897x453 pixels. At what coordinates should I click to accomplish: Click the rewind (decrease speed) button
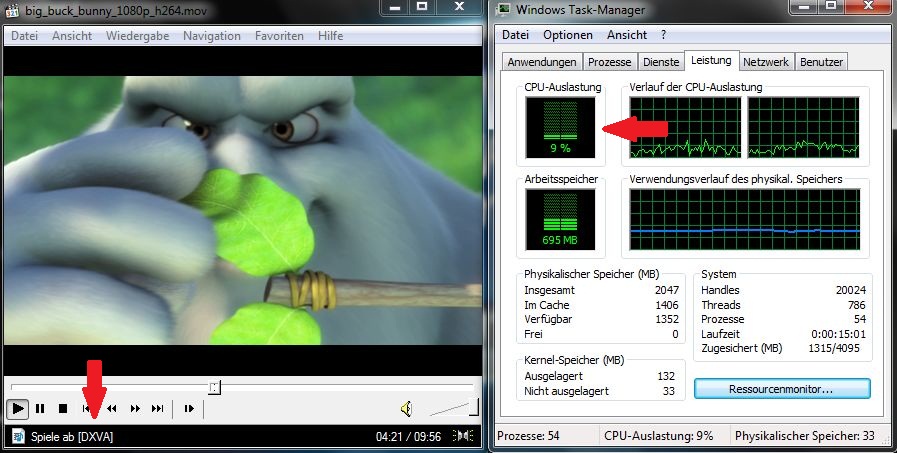click(x=112, y=408)
